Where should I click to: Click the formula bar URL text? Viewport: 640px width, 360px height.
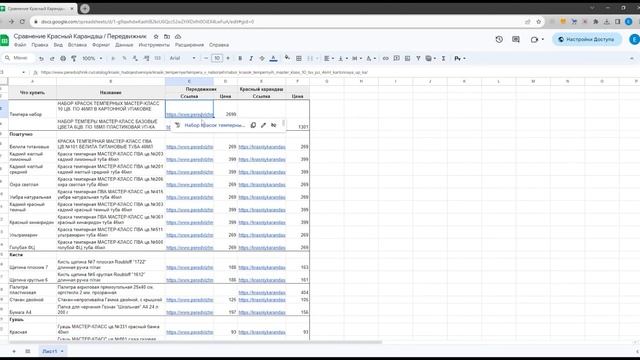coord(204,73)
